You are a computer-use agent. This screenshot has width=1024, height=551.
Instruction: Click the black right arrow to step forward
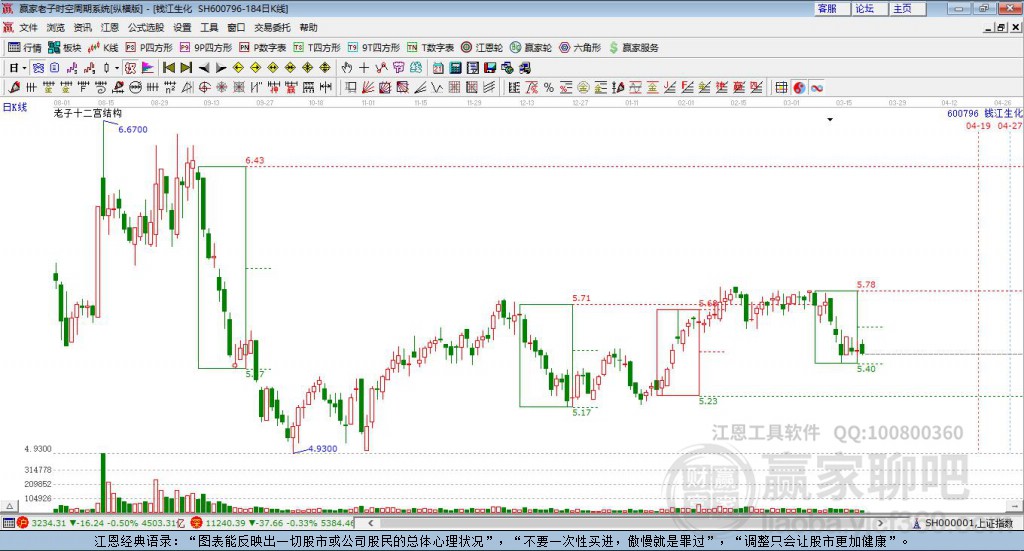[221, 68]
